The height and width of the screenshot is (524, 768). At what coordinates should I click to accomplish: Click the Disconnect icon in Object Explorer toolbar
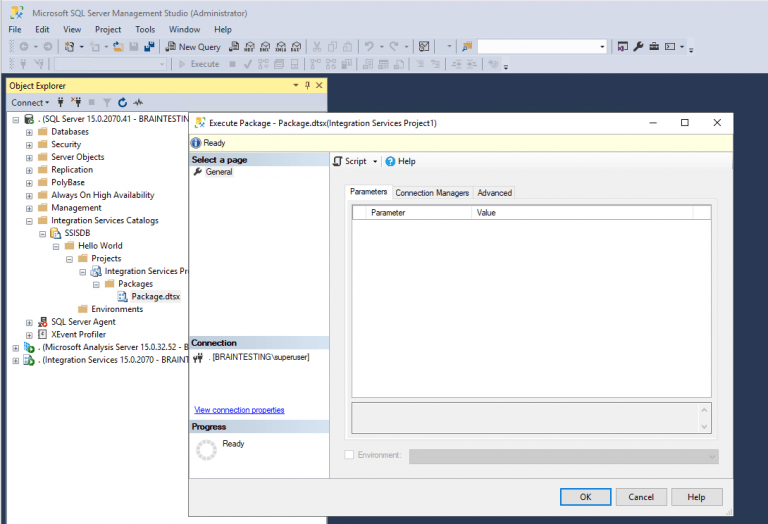pos(76,102)
